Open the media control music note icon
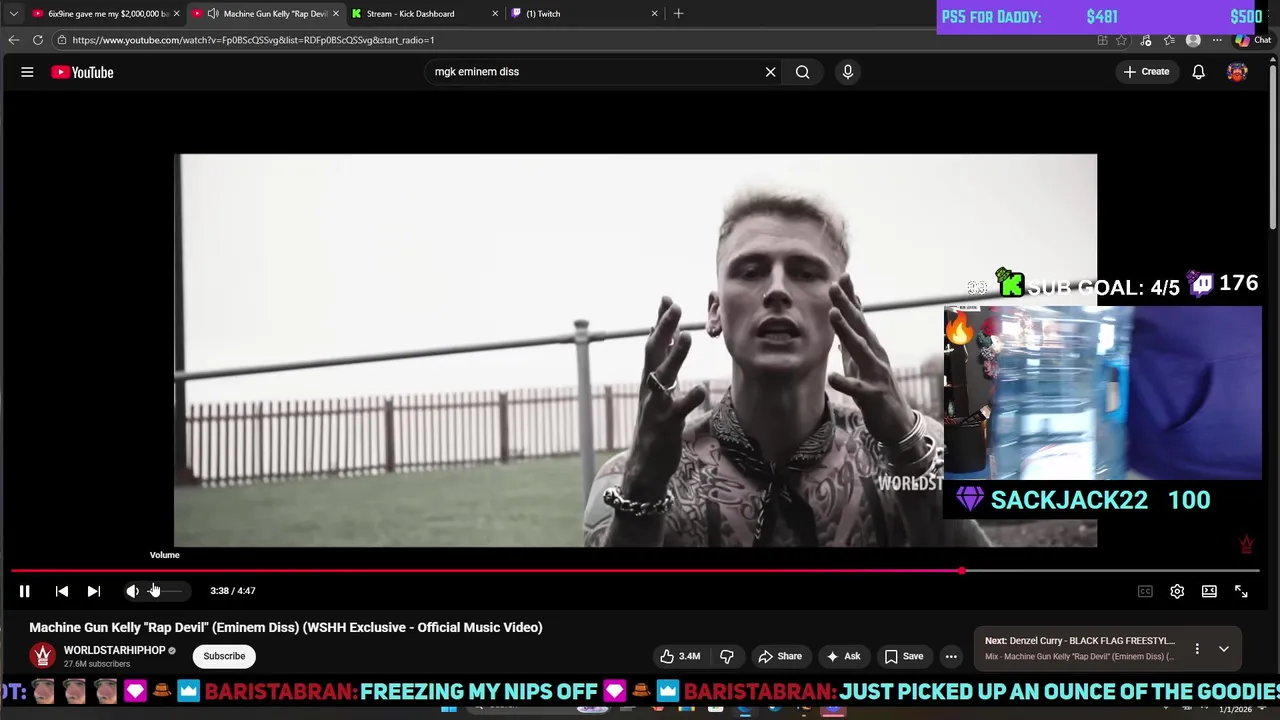Image resolution: width=1280 pixels, height=720 pixels. coord(1145,40)
